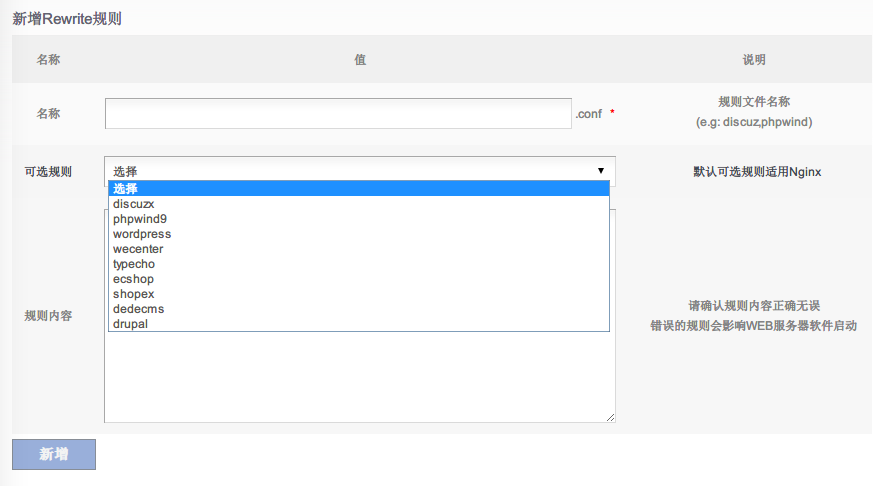The height and width of the screenshot is (486, 873).
Task: Open the 可选规则 dropdown arrow
Action: click(x=600, y=171)
